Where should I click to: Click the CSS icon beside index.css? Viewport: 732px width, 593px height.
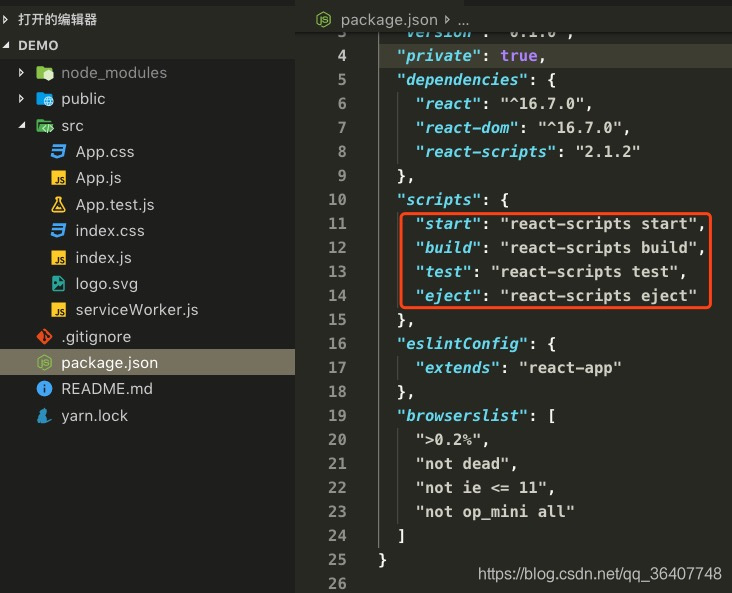(58, 230)
